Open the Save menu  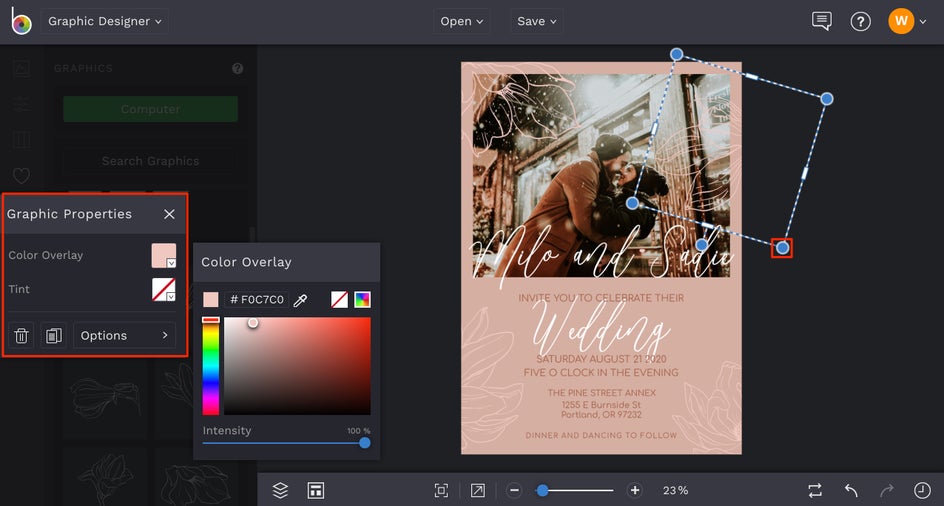pyautogui.click(x=536, y=21)
